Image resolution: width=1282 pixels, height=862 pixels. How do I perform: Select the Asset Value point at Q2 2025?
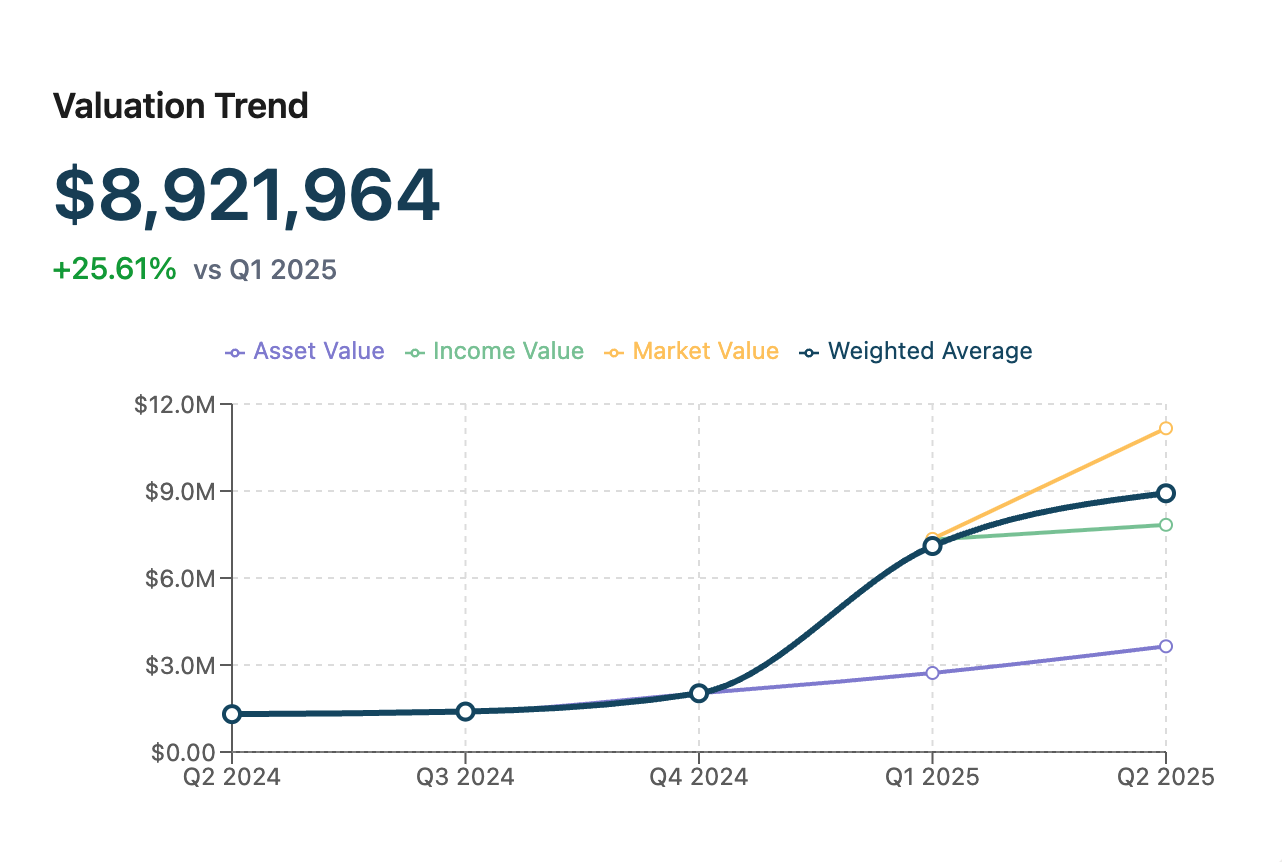pos(1166,646)
